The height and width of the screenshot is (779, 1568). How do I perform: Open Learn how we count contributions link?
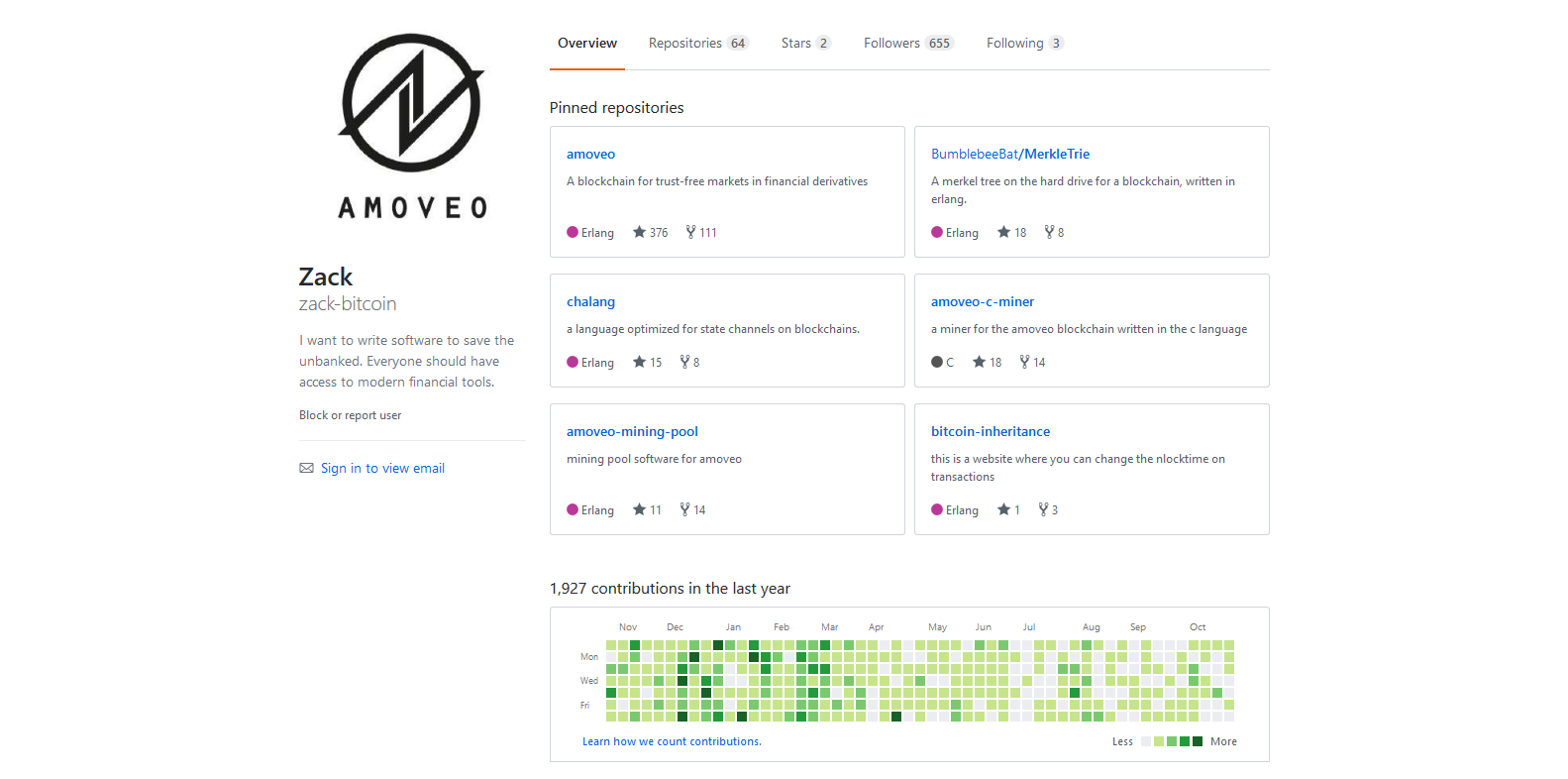[x=672, y=741]
